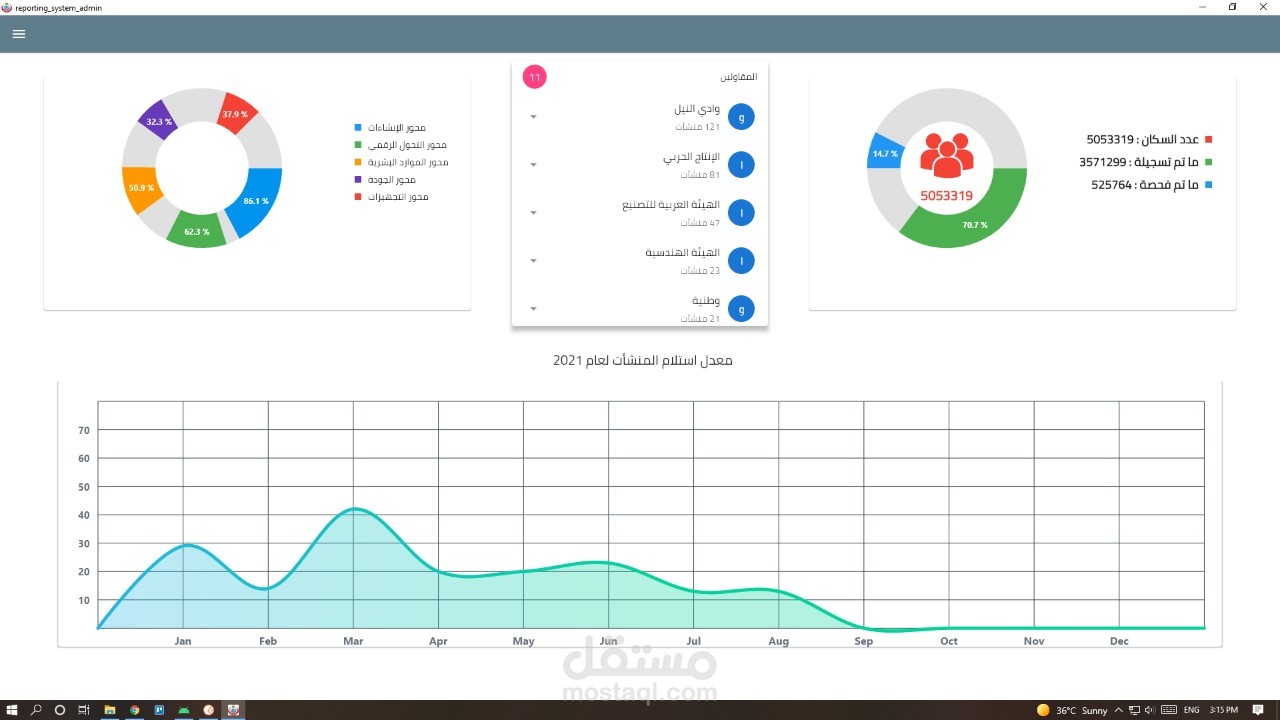Click the الهيئة العربية للتصنيع avatar circle
The height and width of the screenshot is (720, 1280).
[741, 213]
